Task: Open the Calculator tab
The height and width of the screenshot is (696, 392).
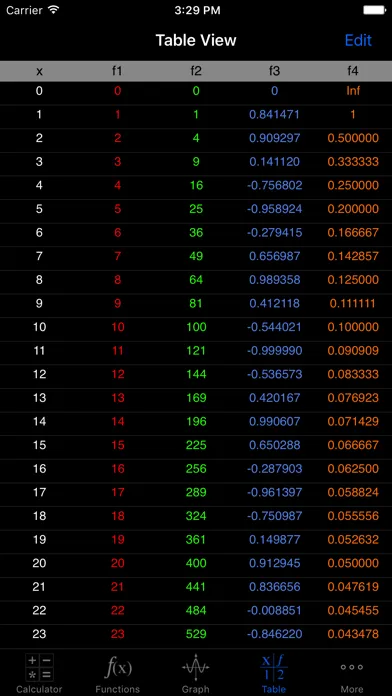Action: tap(39, 673)
